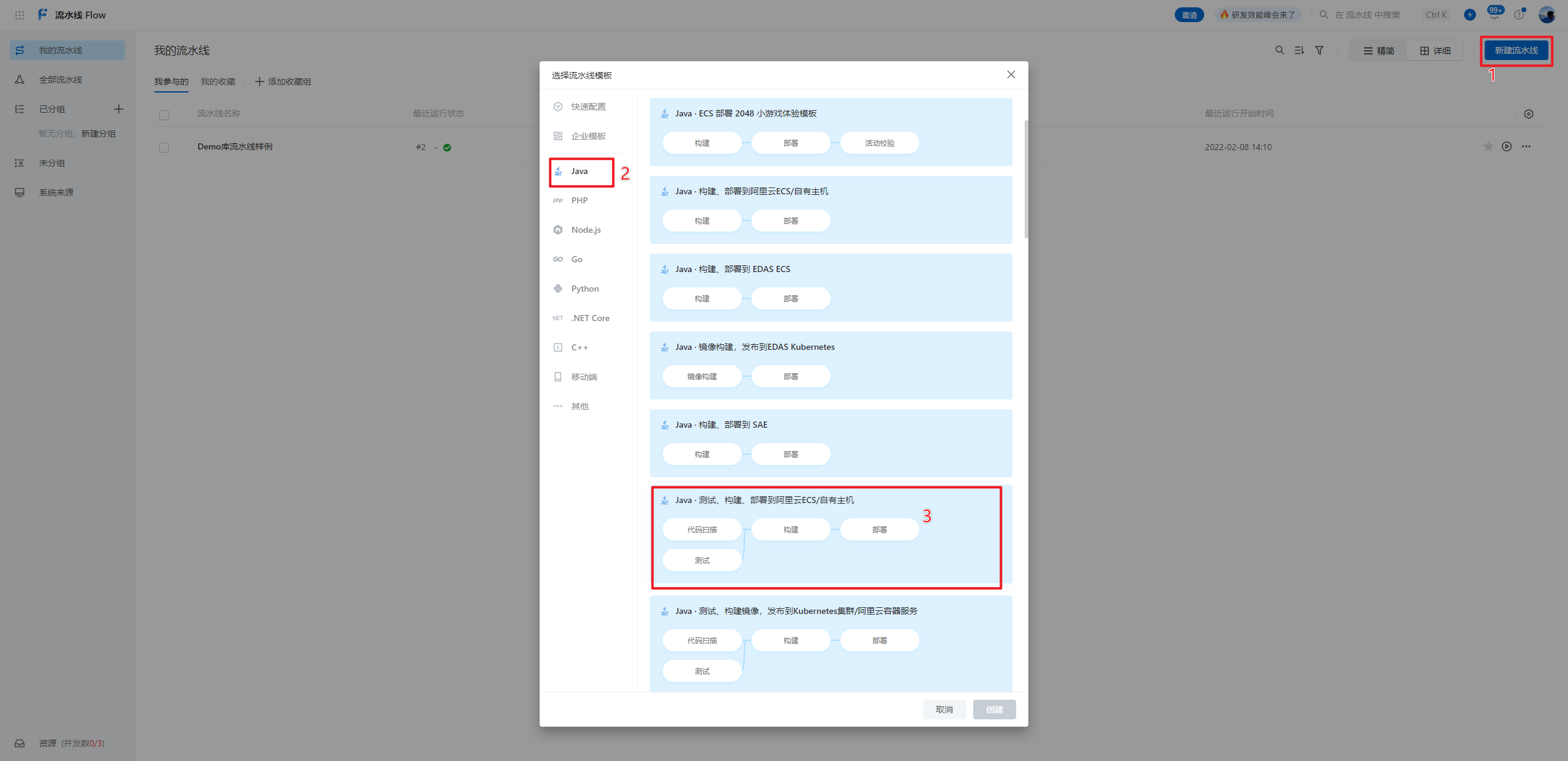Screen dimensions: 1568x761
Task: Open the filter funnel icon
Action: (1319, 50)
